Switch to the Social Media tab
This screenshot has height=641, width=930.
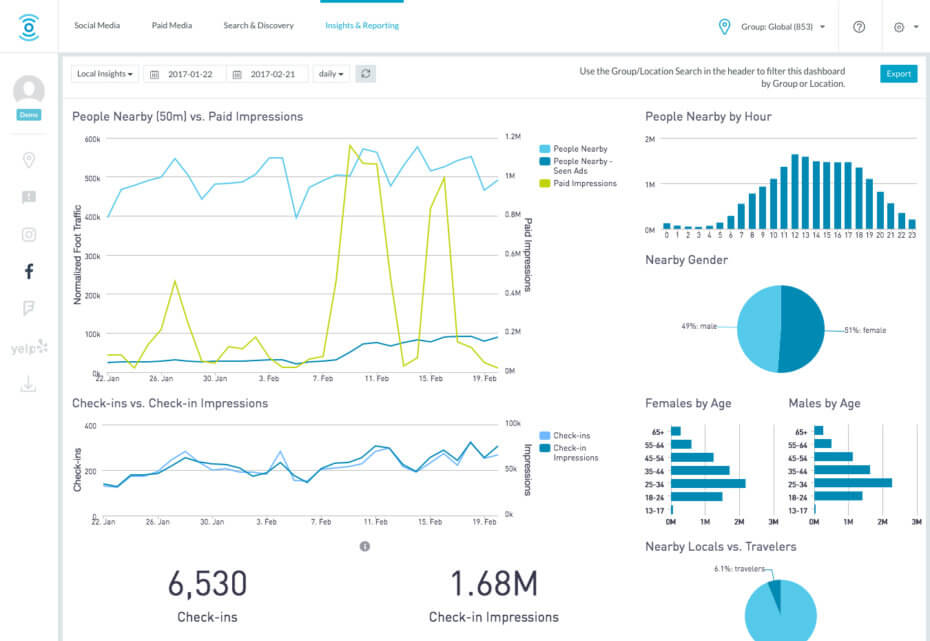(x=97, y=25)
